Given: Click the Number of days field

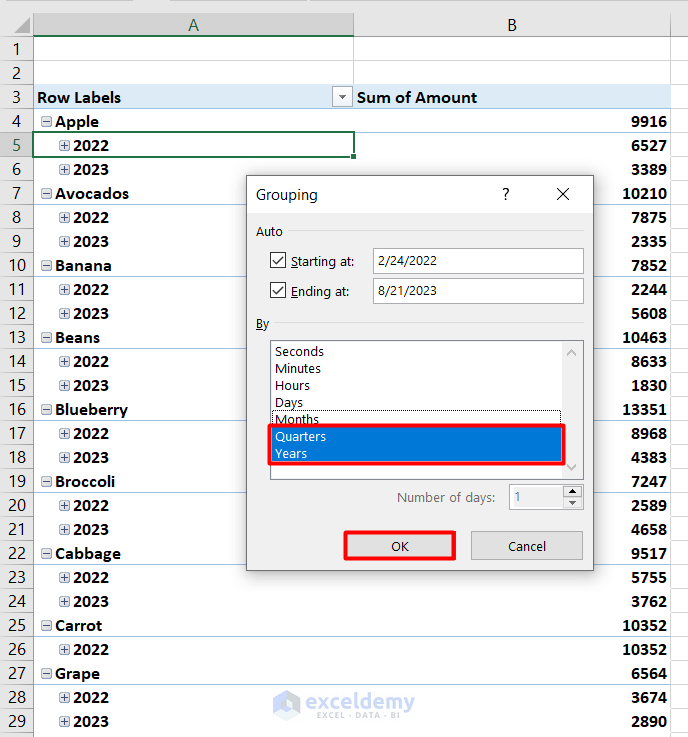Looking at the screenshot, I should (x=536, y=497).
